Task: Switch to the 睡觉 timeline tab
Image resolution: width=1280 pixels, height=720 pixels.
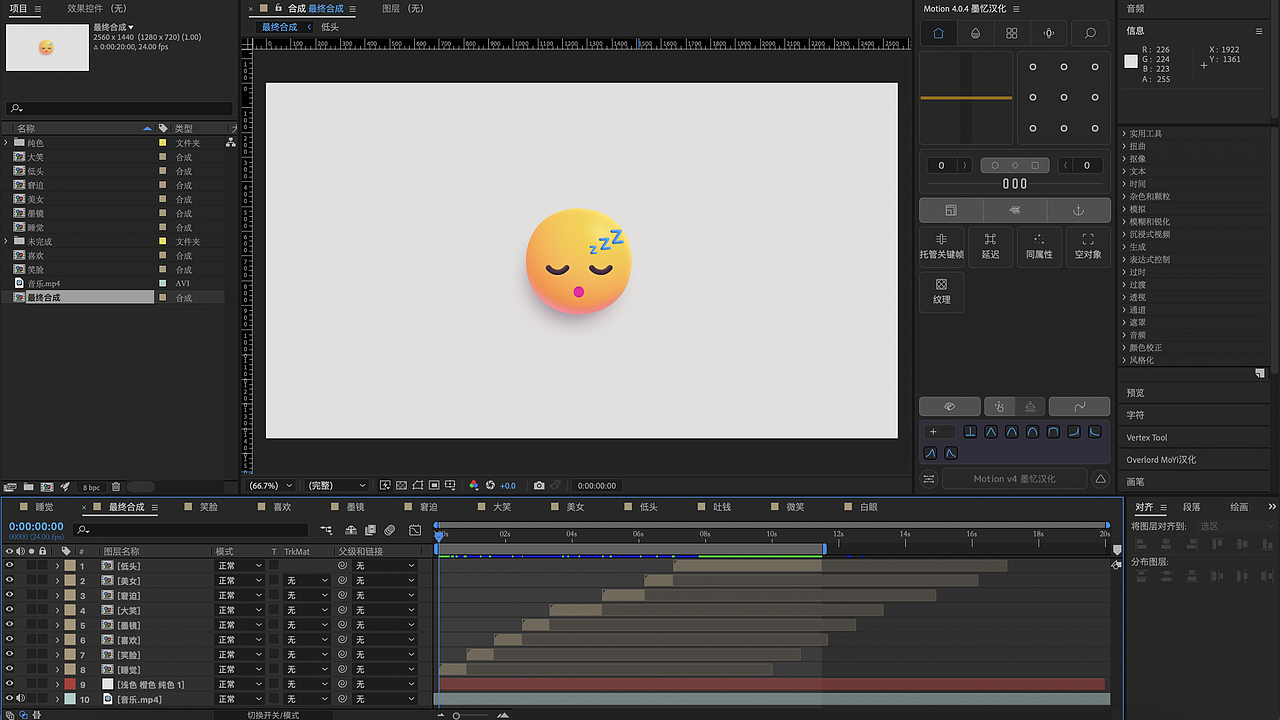Action: click(45, 507)
